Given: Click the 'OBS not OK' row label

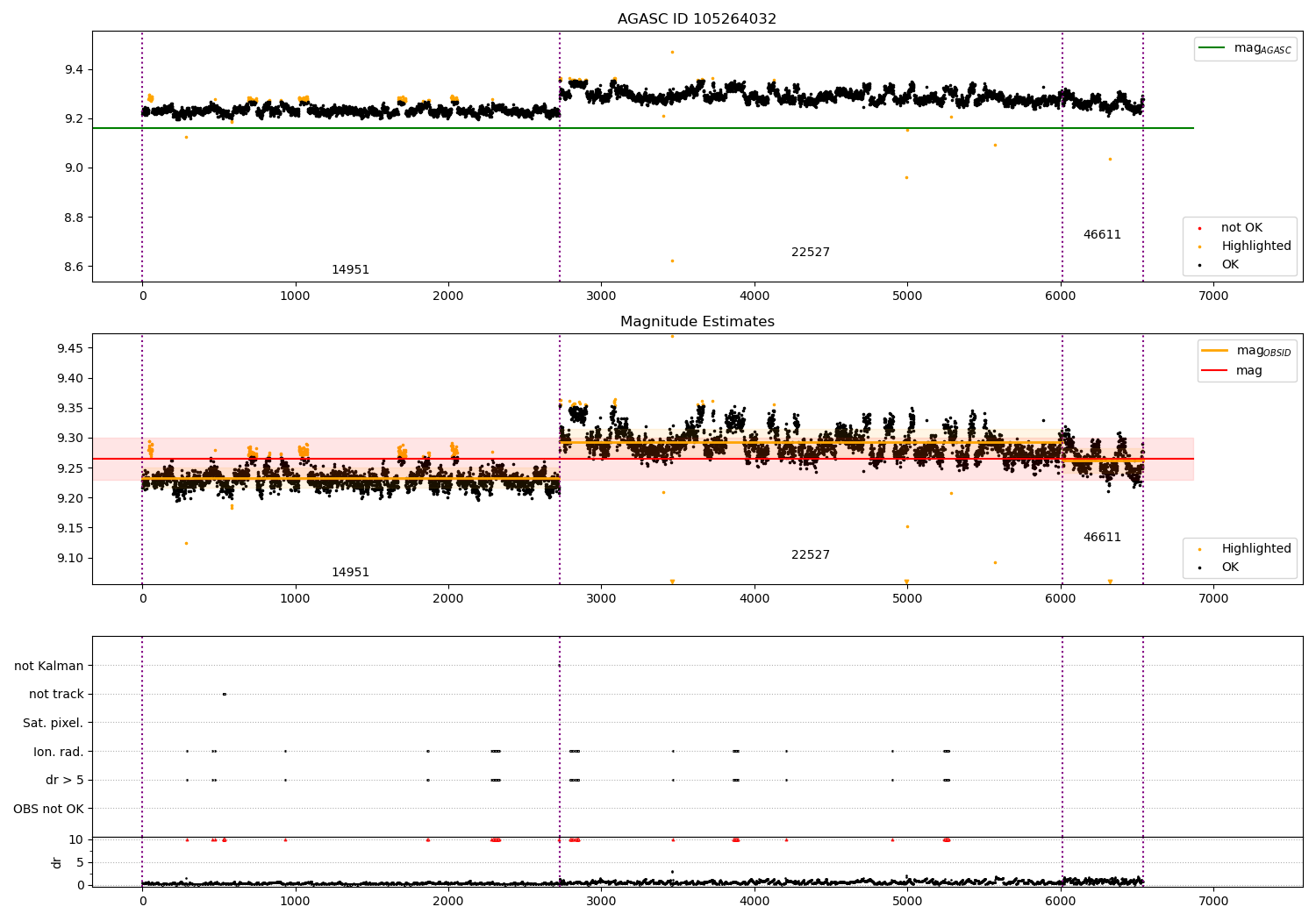Looking at the screenshot, I should pos(49,809).
